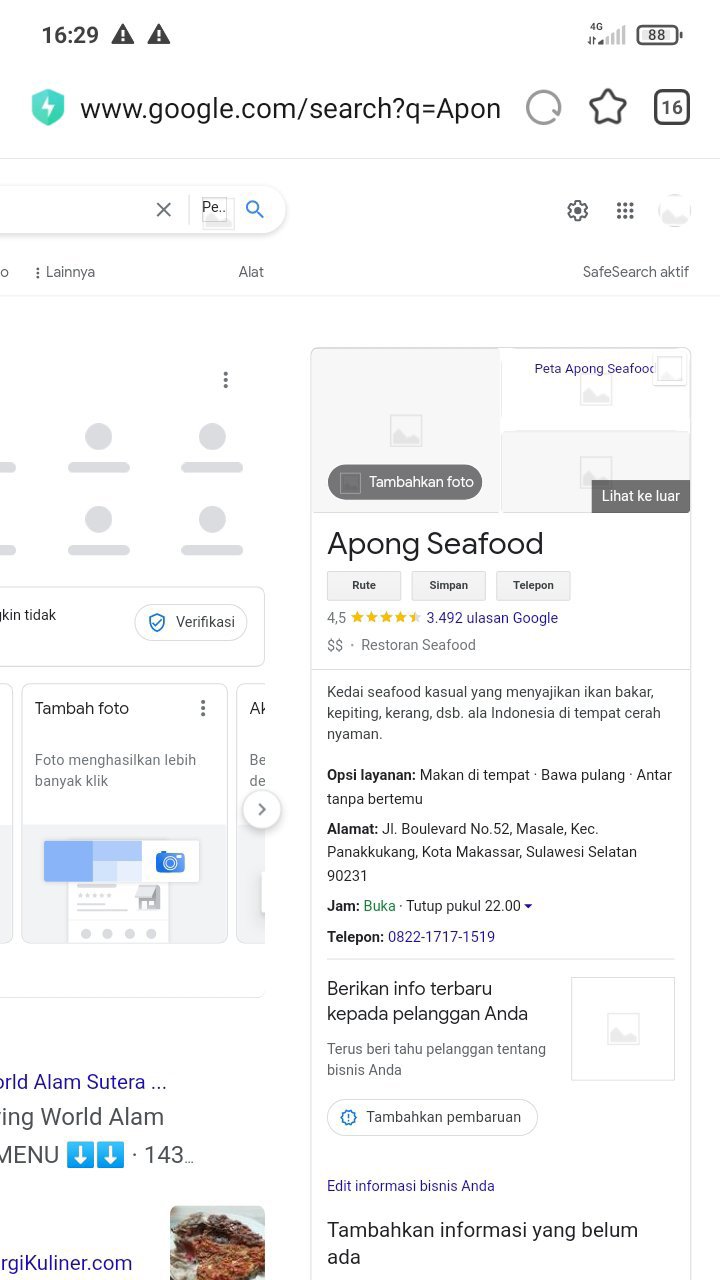Open the Alat tools menu
The width and height of the screenshot is (720, 1280).
(251, 272)
